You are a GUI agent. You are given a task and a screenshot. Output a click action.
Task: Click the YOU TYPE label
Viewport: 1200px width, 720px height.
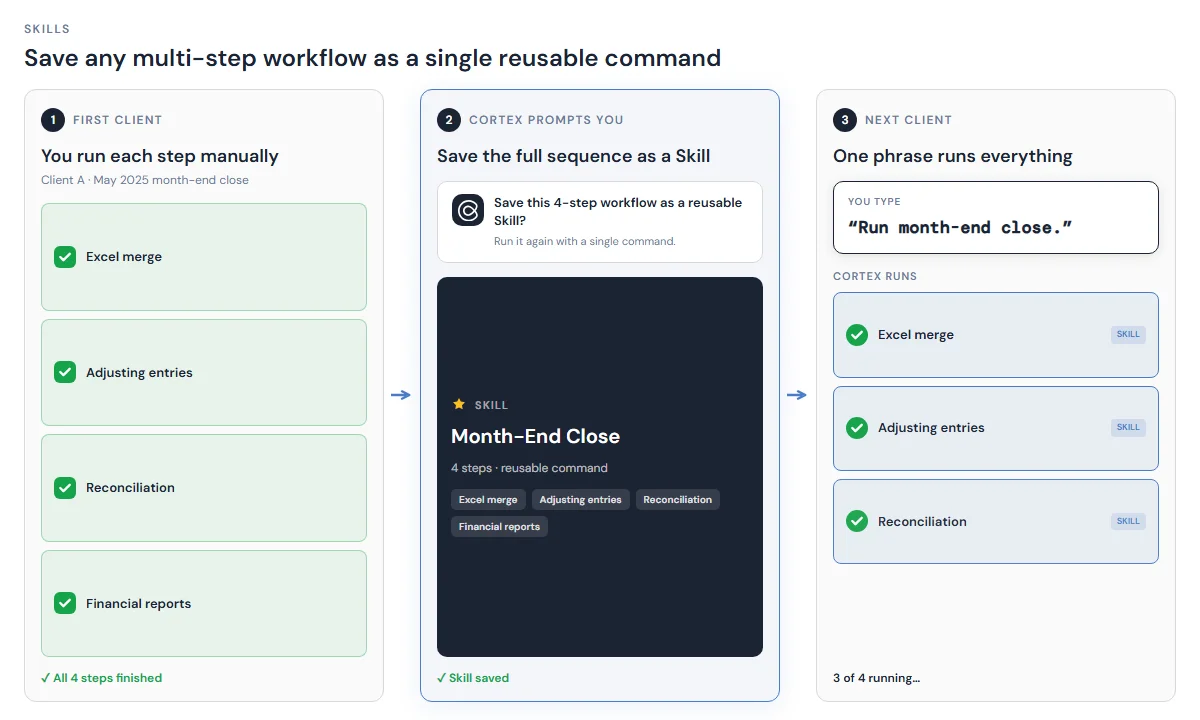point(874,202)
